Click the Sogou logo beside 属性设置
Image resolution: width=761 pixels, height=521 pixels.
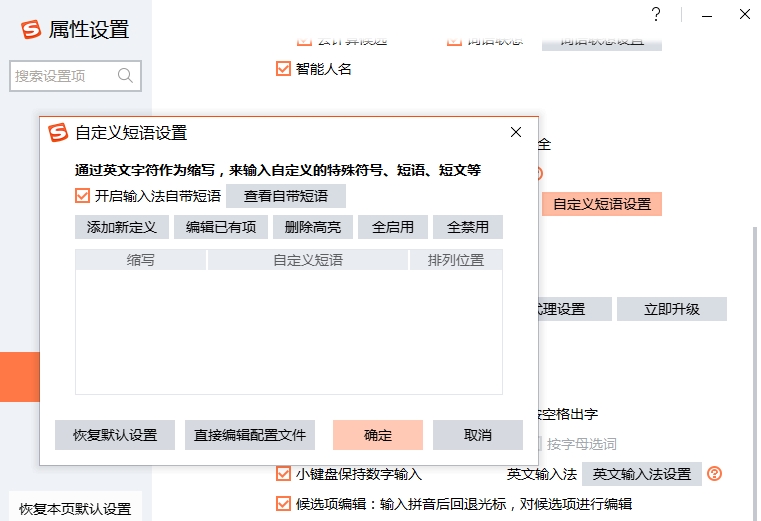click(x=31, y=29)
